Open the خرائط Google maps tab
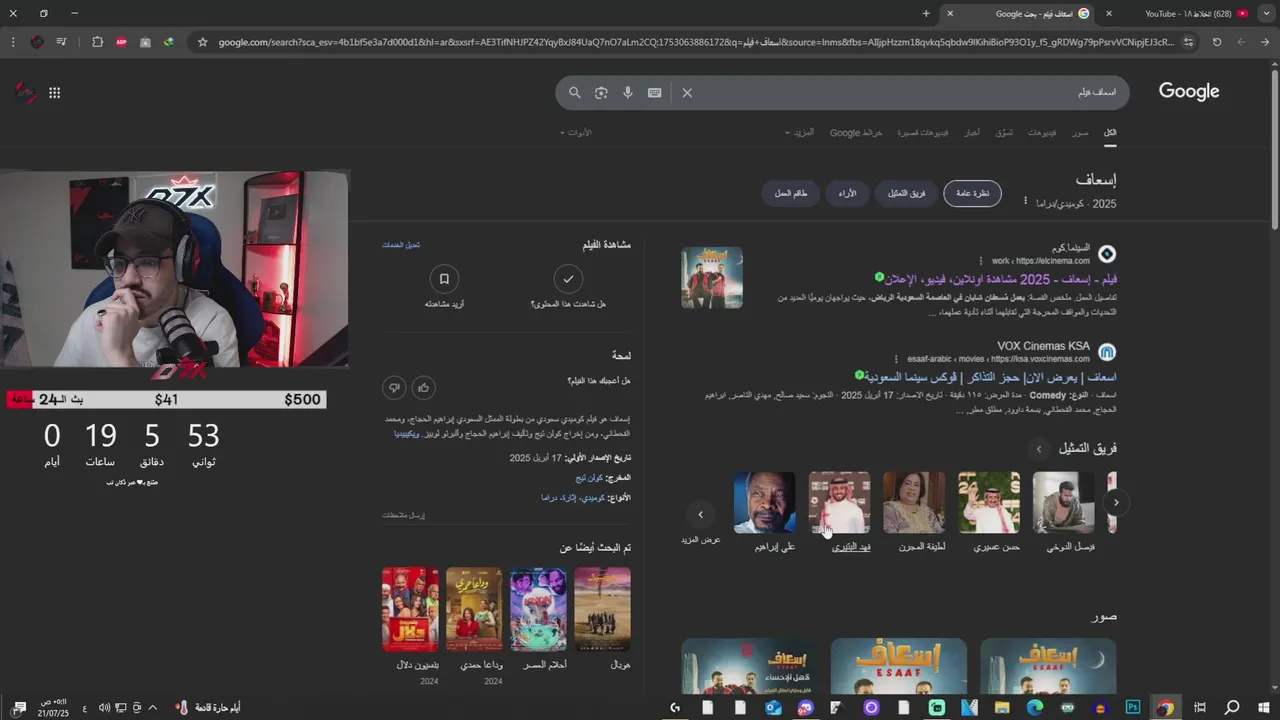The image size is (1280, 720). (856, 132)
